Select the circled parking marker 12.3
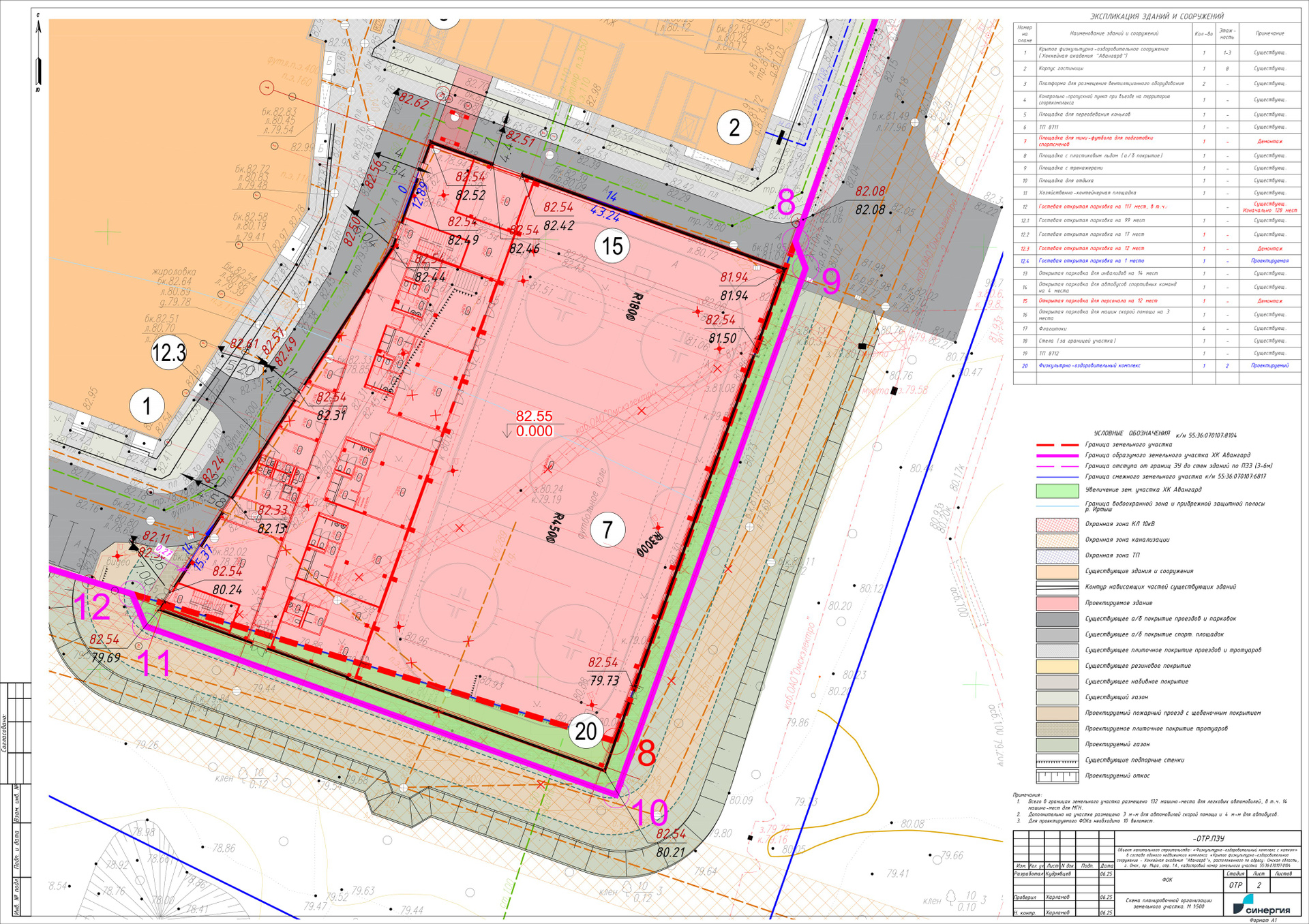1309x924 pixels. tap(168, 353)
